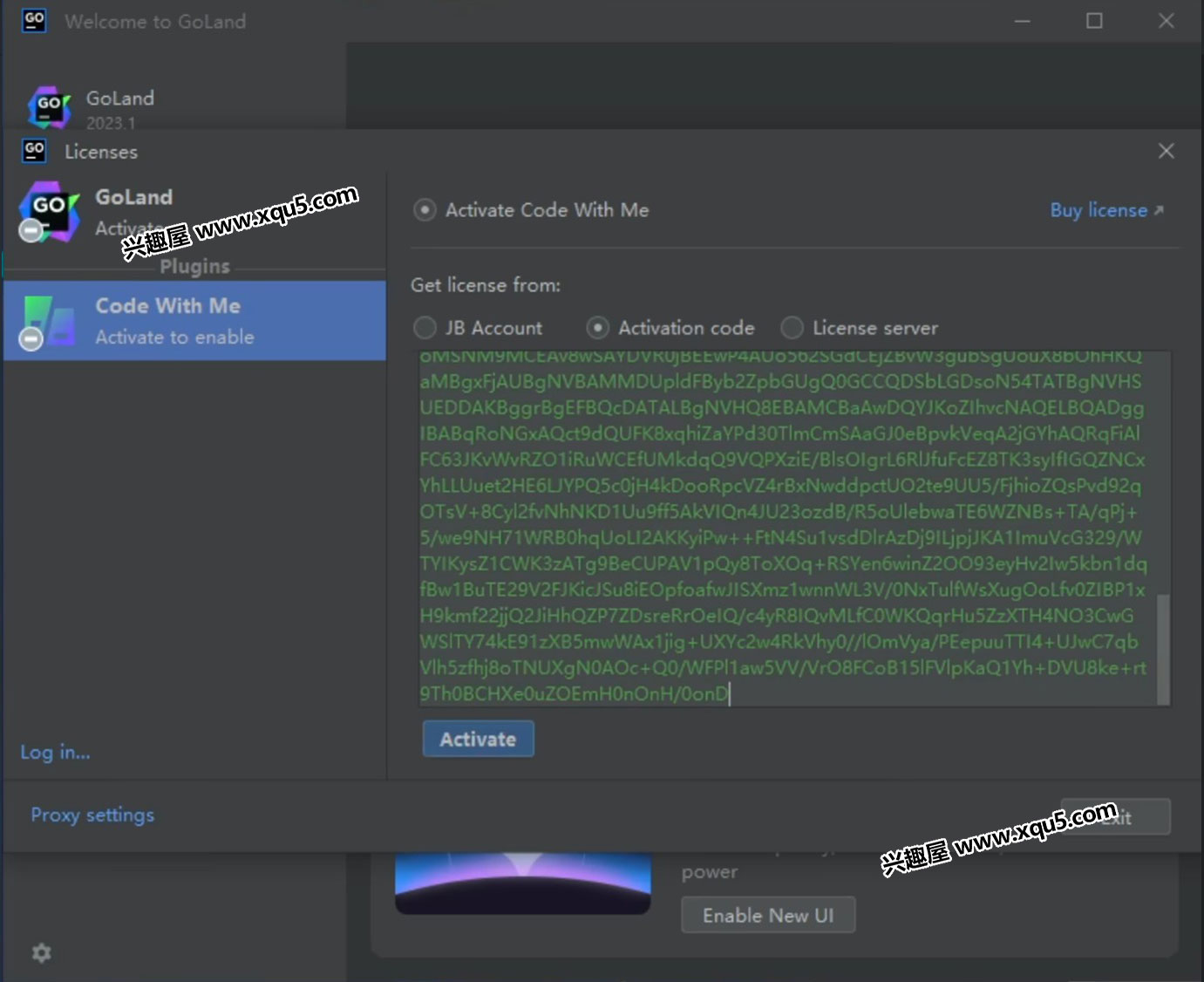Click the activation code scrollbar thumb
The image size is (1204, 982).
tap(1163, 648)
